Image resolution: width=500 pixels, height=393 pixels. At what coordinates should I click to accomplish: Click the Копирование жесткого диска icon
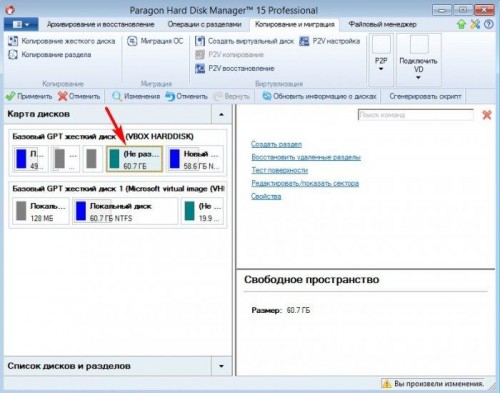13,41
